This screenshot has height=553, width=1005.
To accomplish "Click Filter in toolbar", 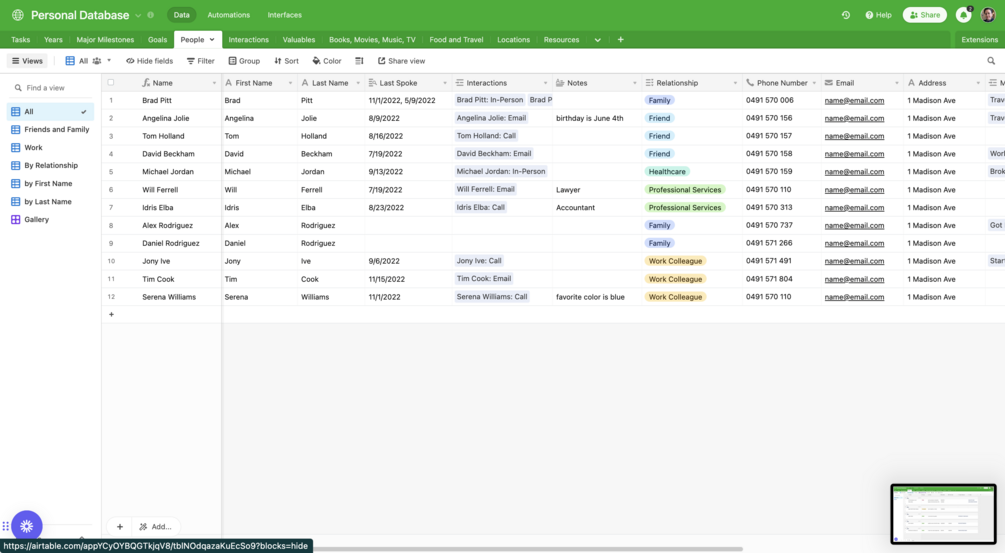I will [x=201, y=61].
